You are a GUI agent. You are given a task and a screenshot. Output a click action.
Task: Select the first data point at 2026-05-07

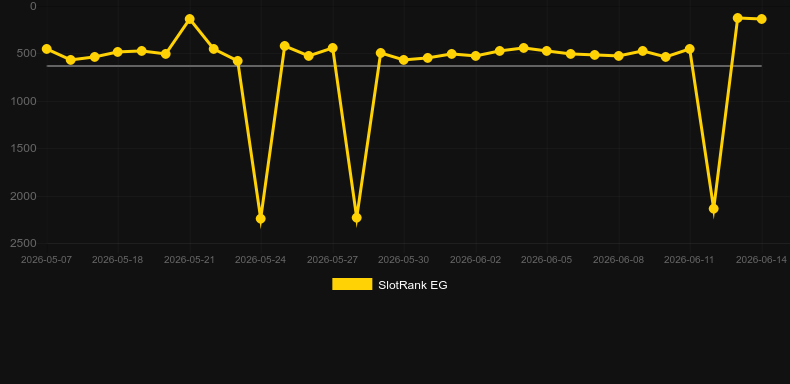47,49
